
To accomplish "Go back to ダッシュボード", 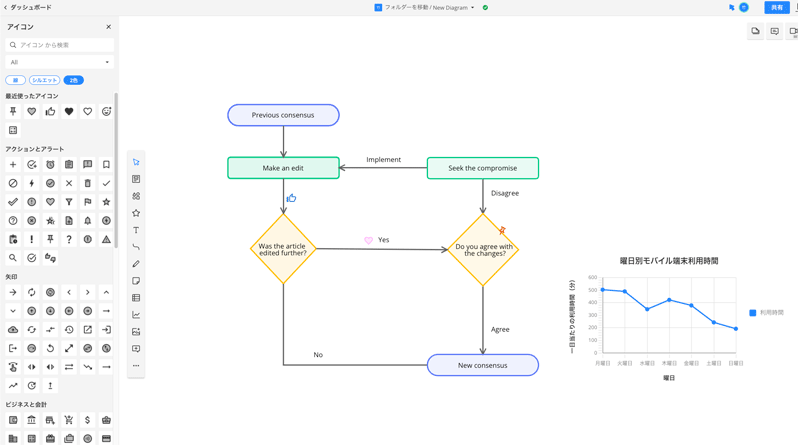I will [x=27, y=8].
